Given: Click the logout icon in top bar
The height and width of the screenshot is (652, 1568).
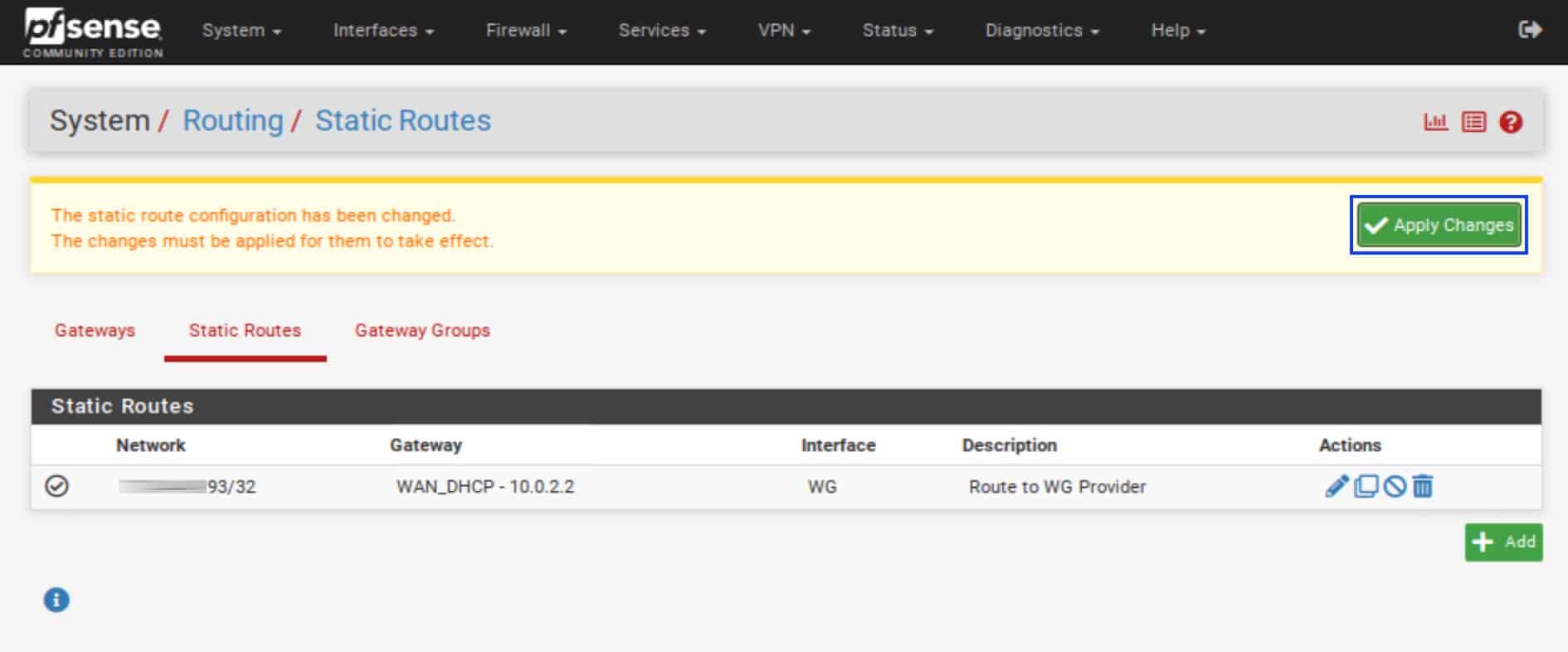Looking at the screenshot, I should [x=1530, y=30].
